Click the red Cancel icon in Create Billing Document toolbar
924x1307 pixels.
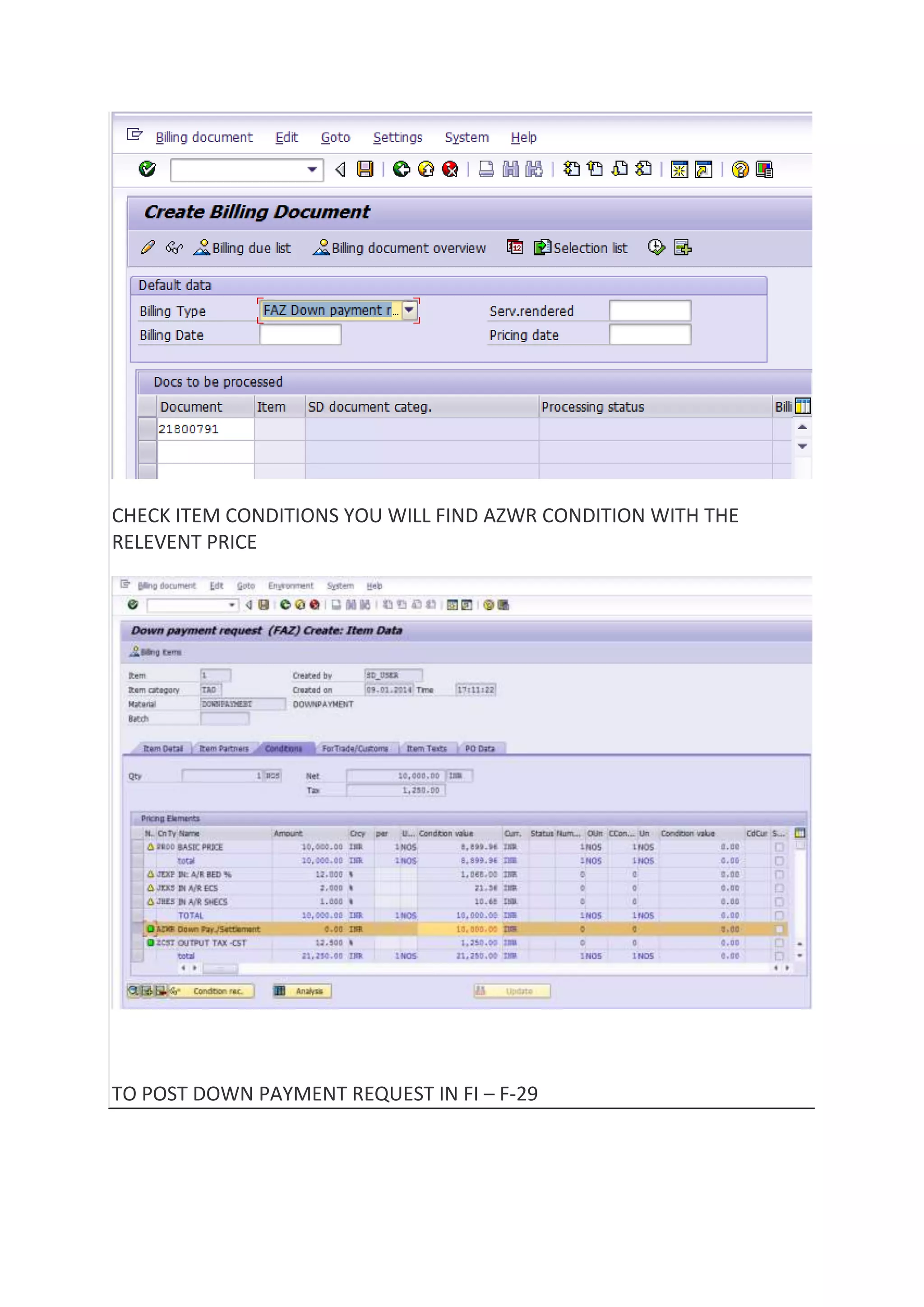pos(450,169)
